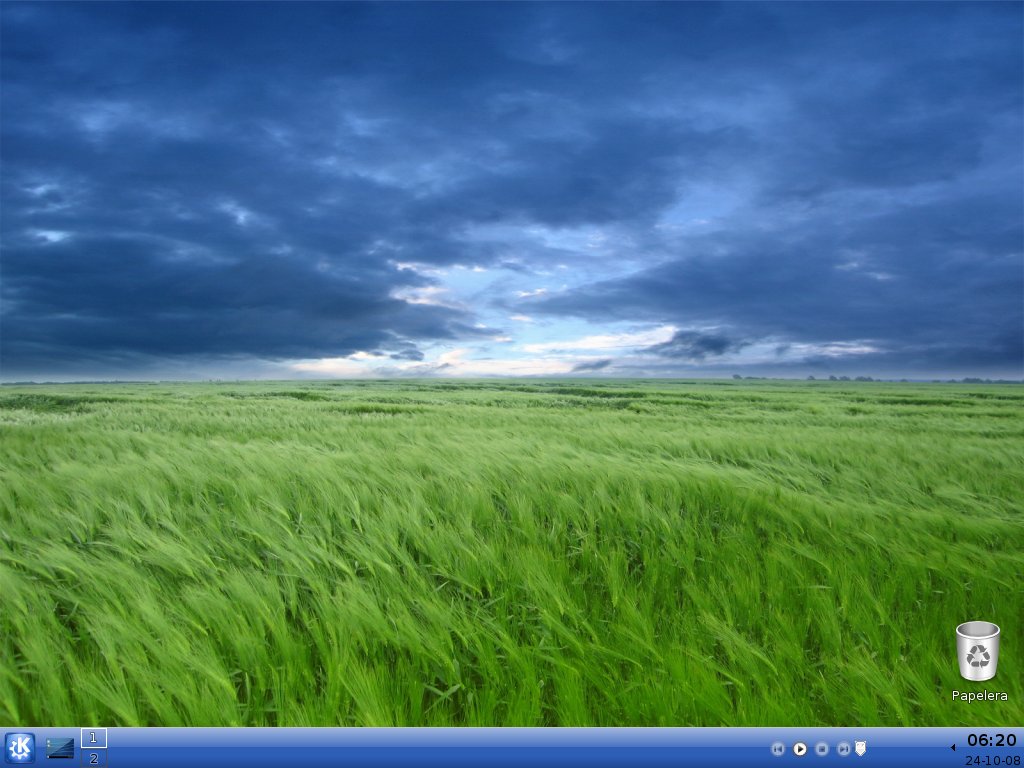The image size is (1024, 768).
Task: Expand hidden system tray icons arrow
Action: tap(953, 748)
